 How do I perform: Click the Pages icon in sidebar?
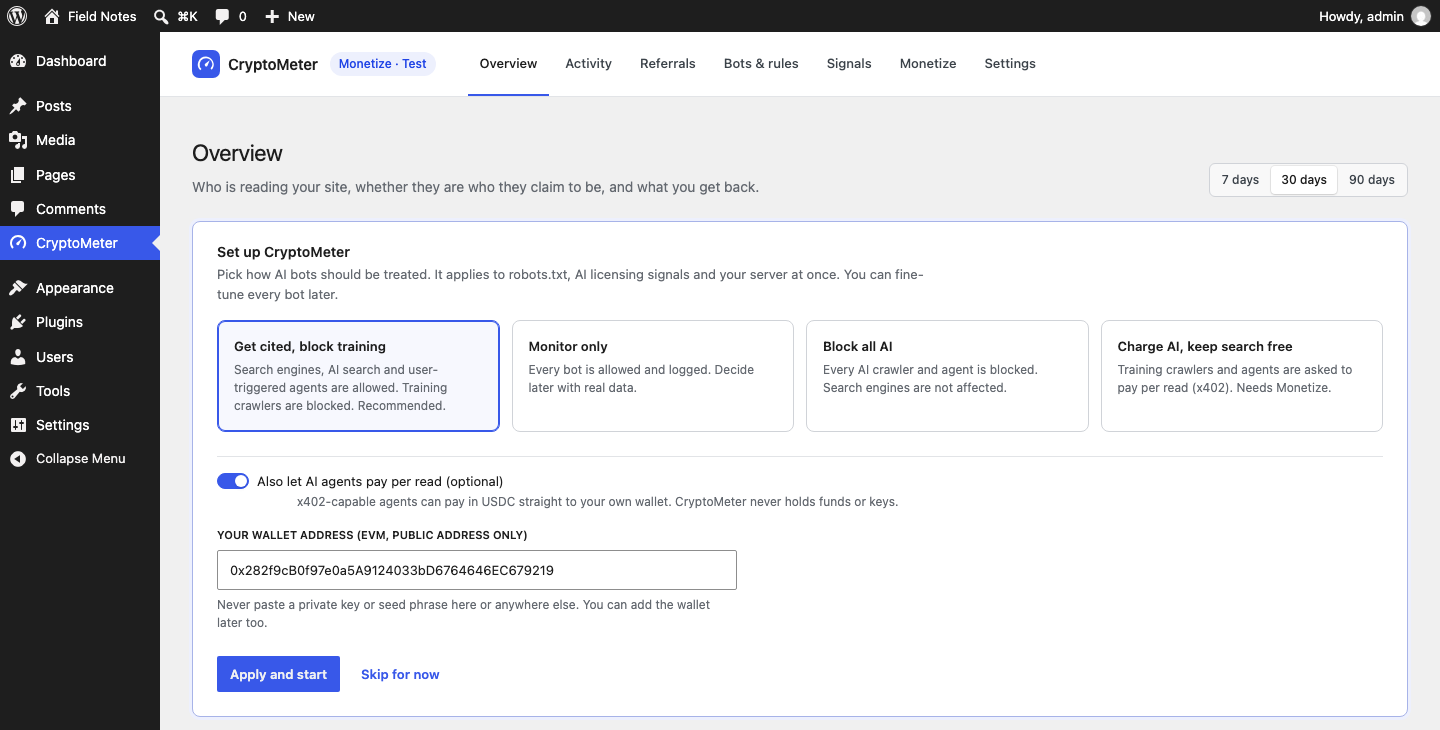(18, 175)
